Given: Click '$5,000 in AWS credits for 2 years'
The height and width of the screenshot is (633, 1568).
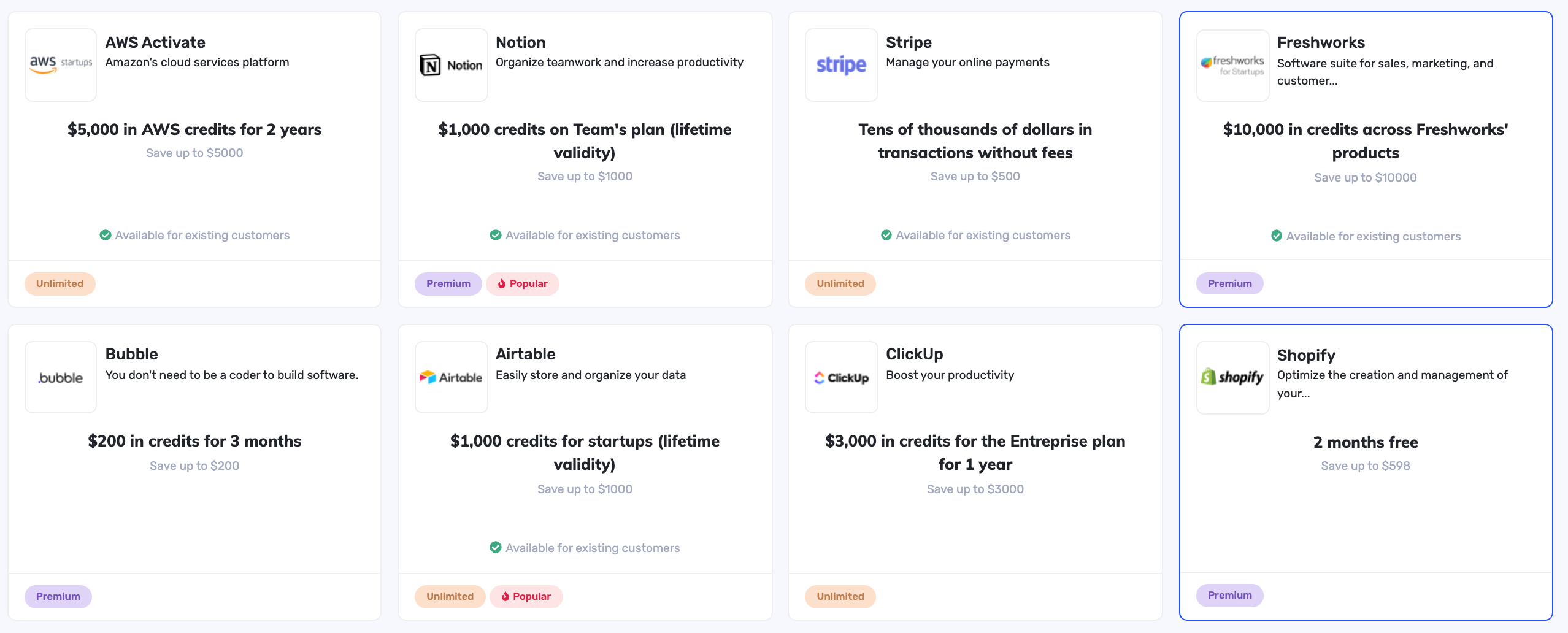Looking at the screenshot, I should click(x=194, y=129).
